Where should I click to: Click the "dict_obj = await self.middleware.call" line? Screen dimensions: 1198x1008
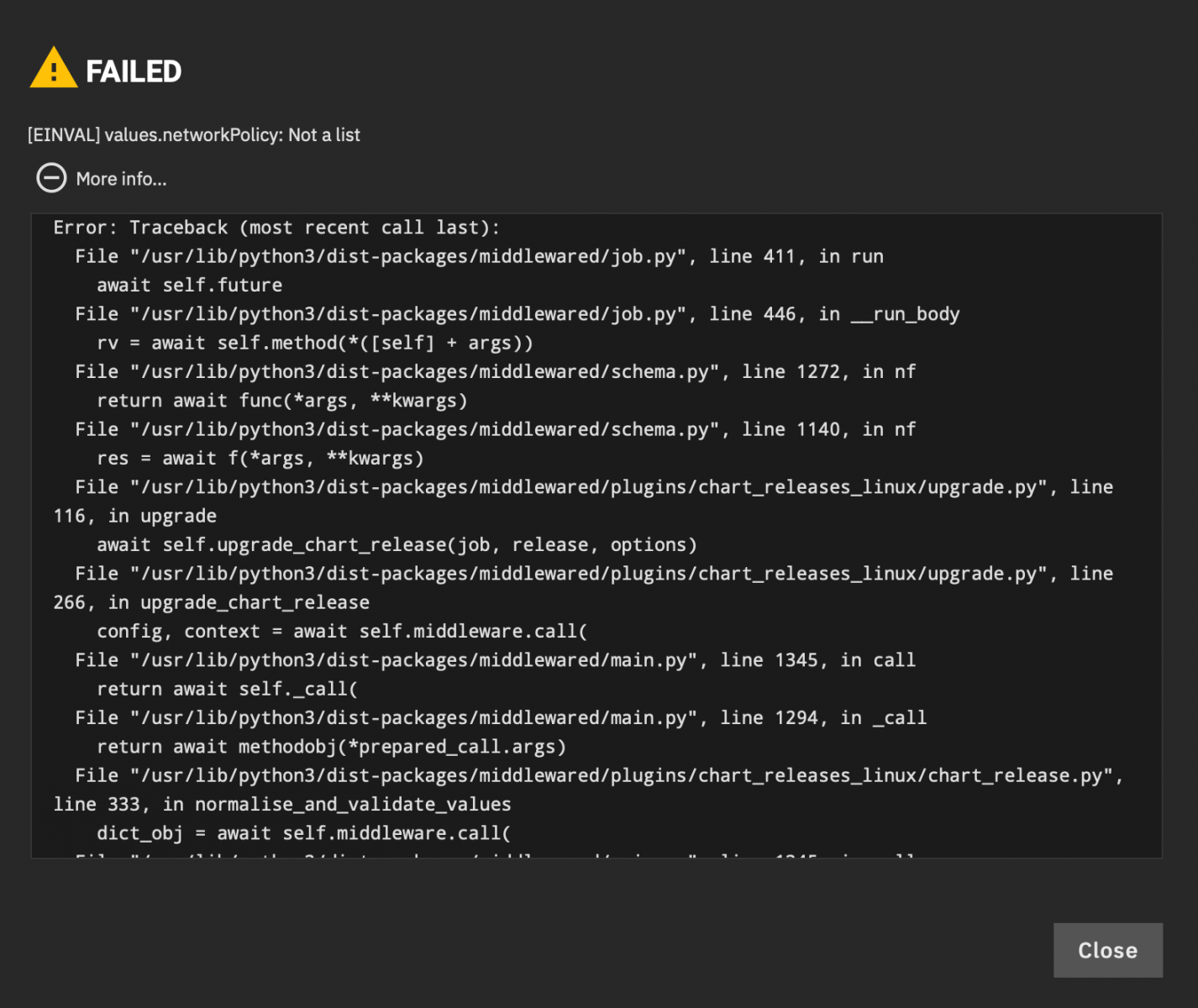pyautogui.click(x=304, y=833)
